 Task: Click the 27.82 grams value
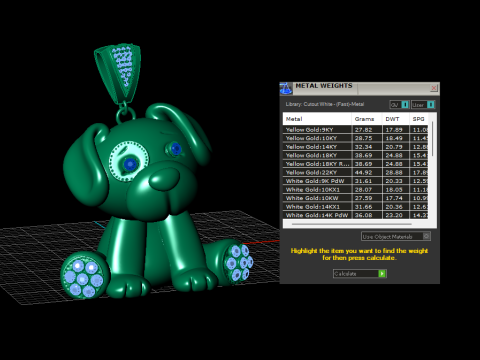(363, 130)
